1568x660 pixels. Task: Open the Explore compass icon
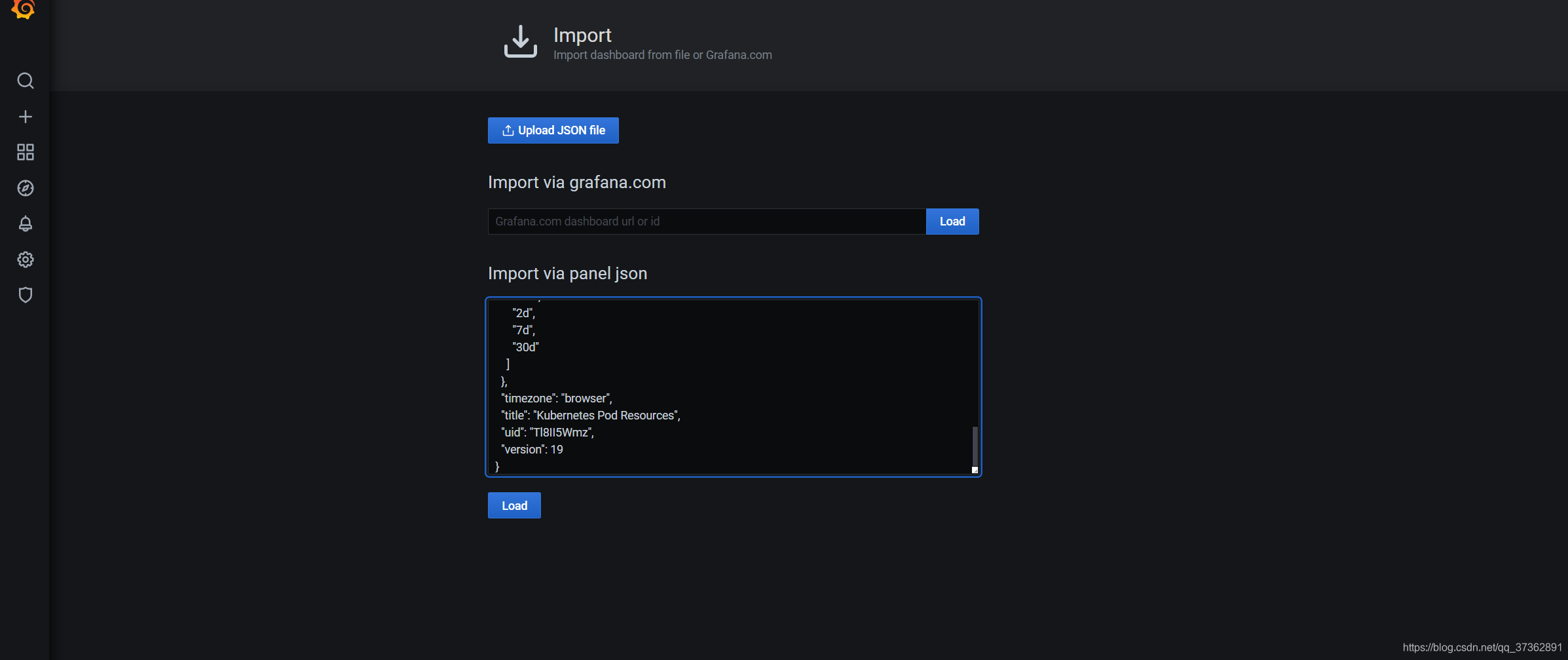pyautogui.click(x=26, y=188)
